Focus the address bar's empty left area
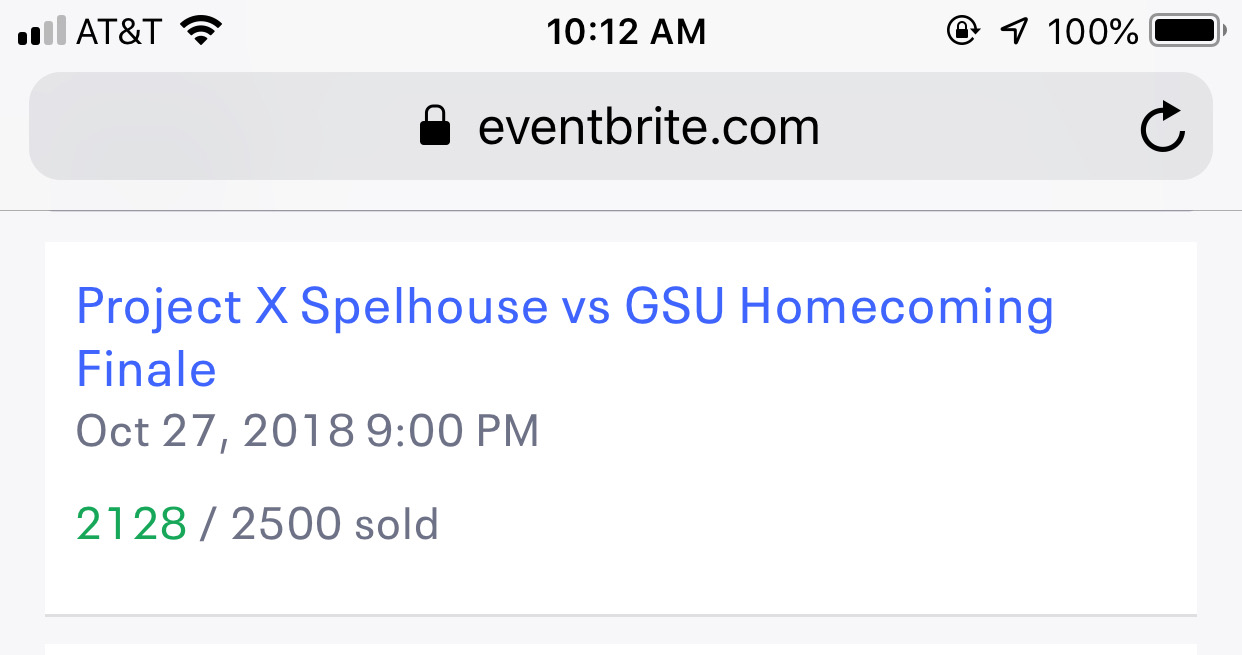The width and height of the screenshot is (1242, 655). 220,127
